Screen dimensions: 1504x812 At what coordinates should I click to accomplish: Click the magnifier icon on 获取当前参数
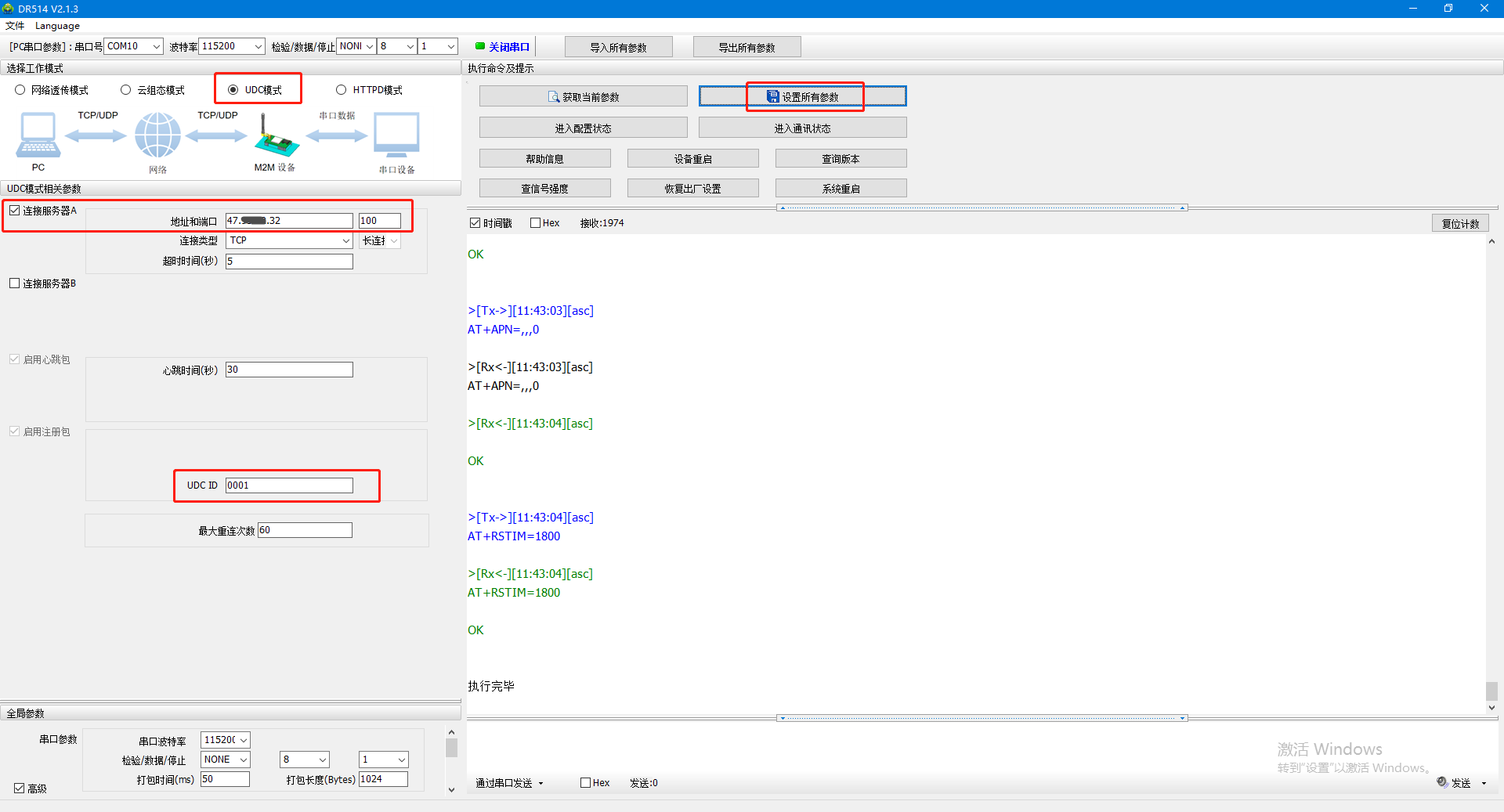[554, 97]
